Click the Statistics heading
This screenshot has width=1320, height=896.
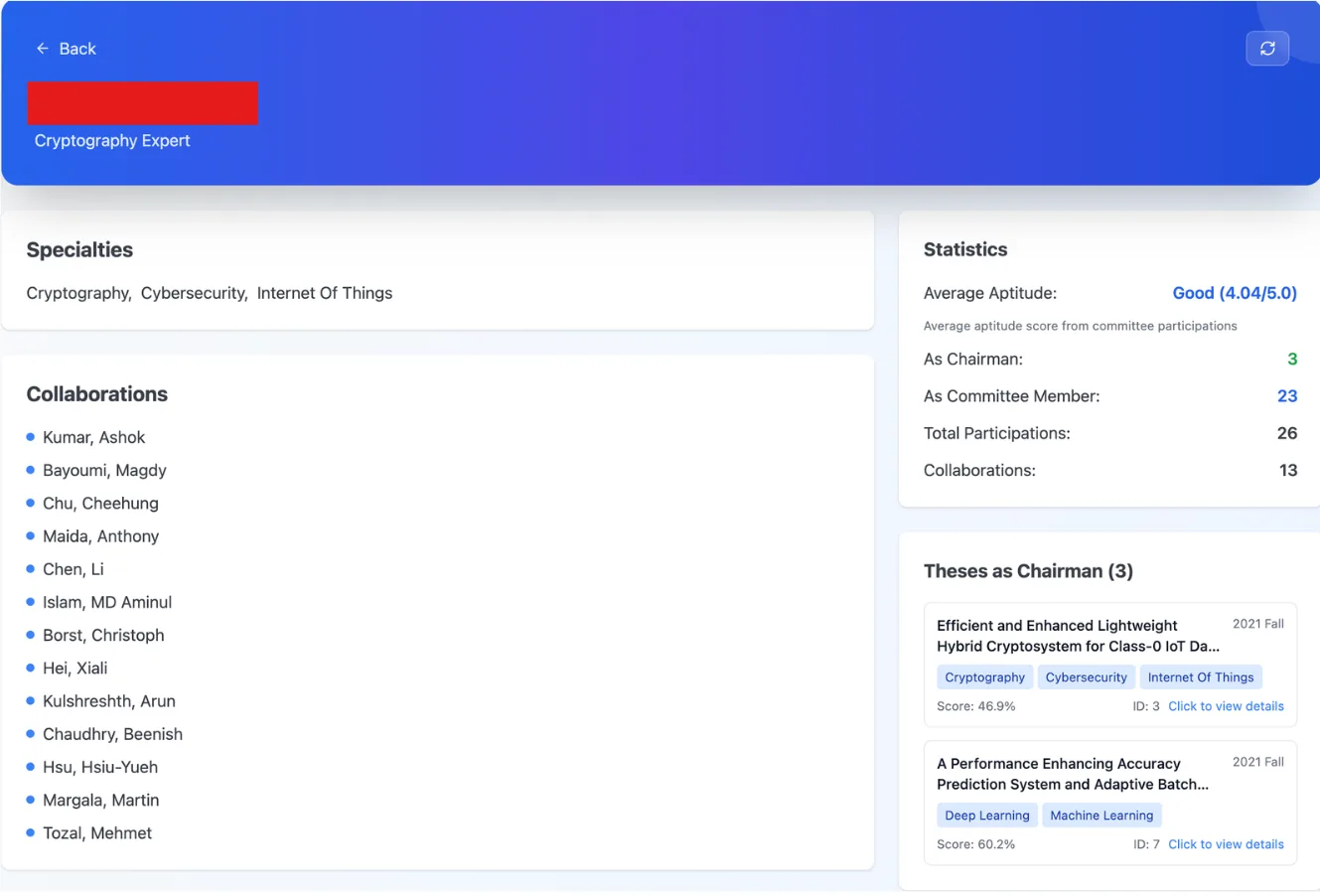(965, 250)
